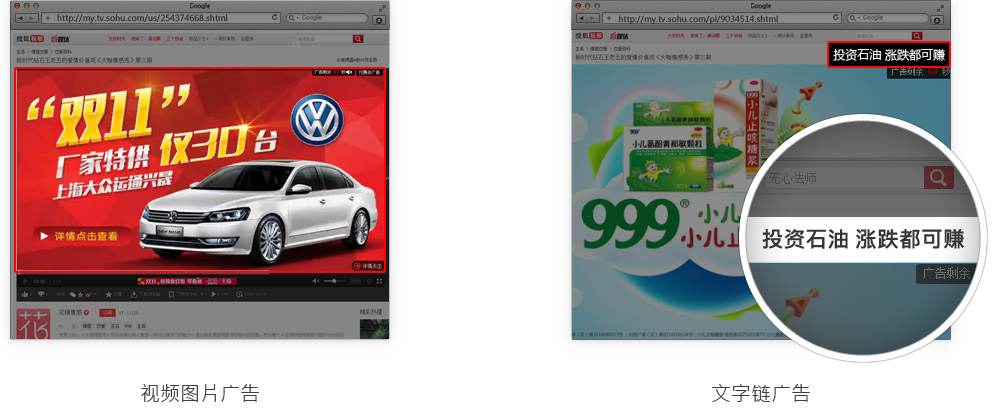
Task: Focus the Google search field in right browser
Action: pos(888,18)
